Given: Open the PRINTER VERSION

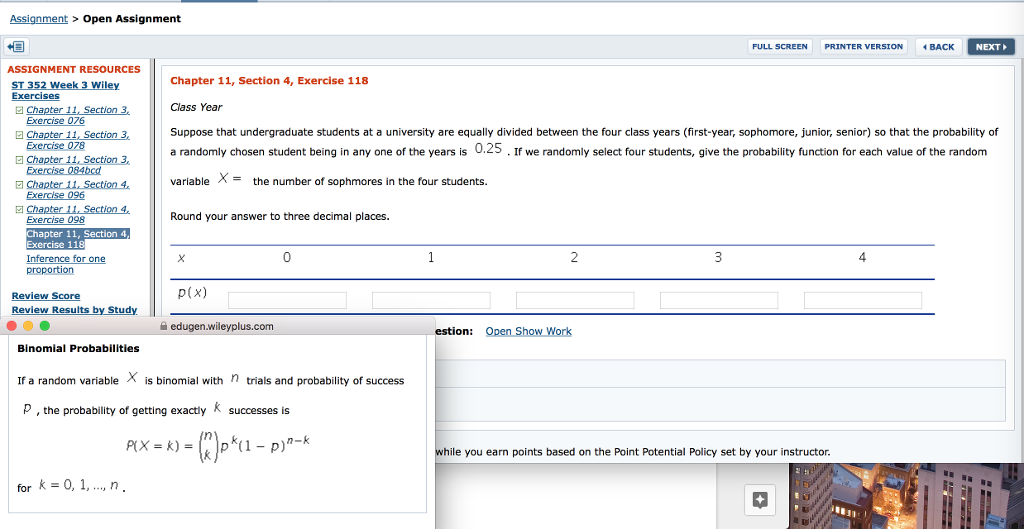Looking at the screenshot, I should tap(863, 47).
